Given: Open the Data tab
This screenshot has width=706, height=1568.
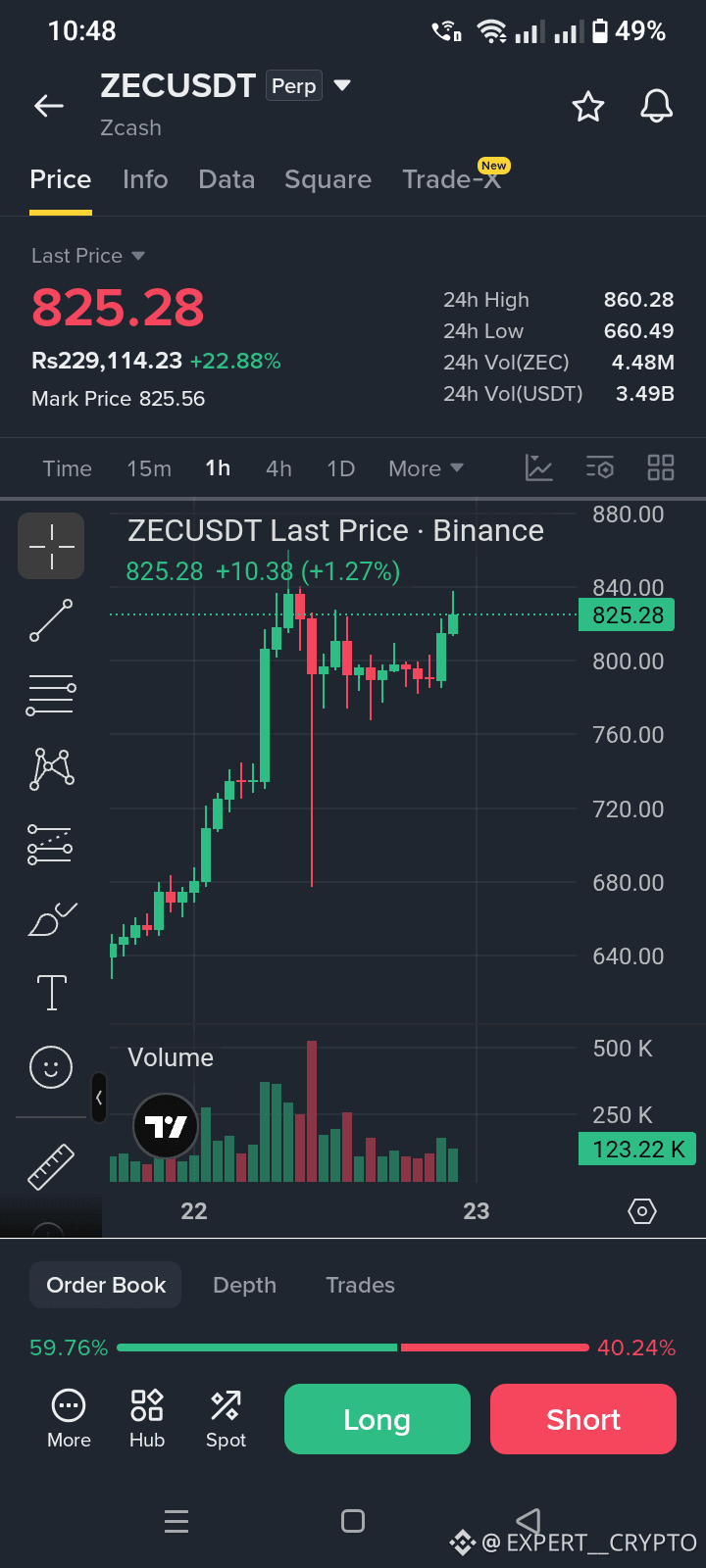Looking at the screenshot, I should click(x=227, y=179).
